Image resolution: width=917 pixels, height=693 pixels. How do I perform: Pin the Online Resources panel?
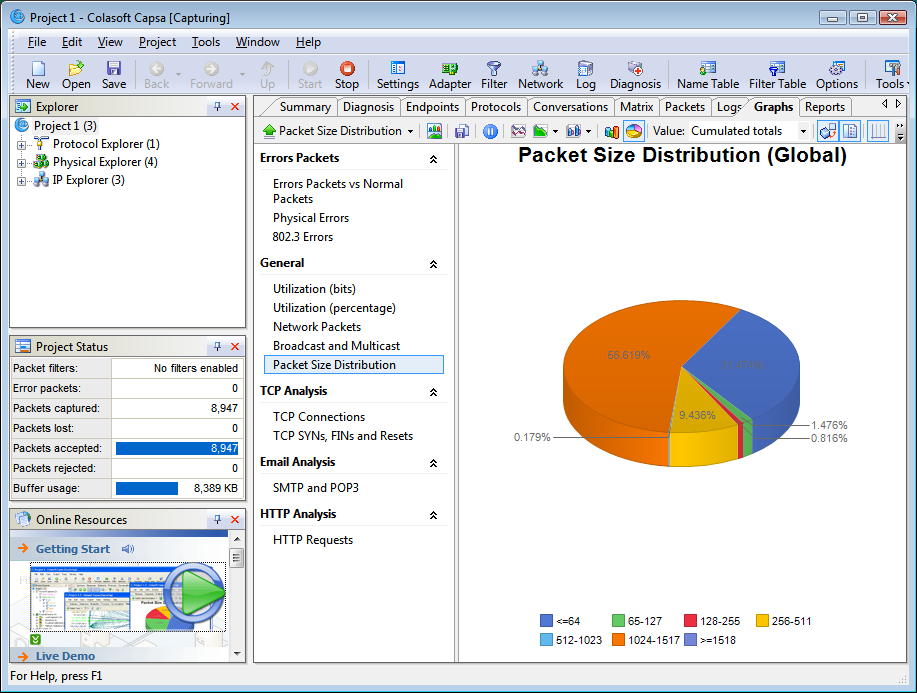tap(218, 519)
